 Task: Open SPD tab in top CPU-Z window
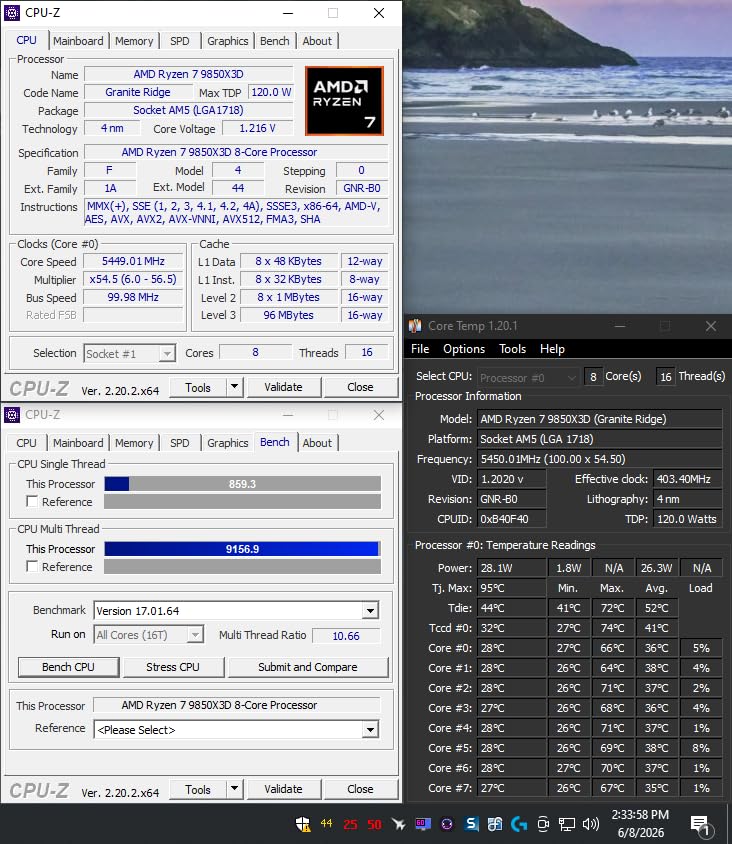180,41
